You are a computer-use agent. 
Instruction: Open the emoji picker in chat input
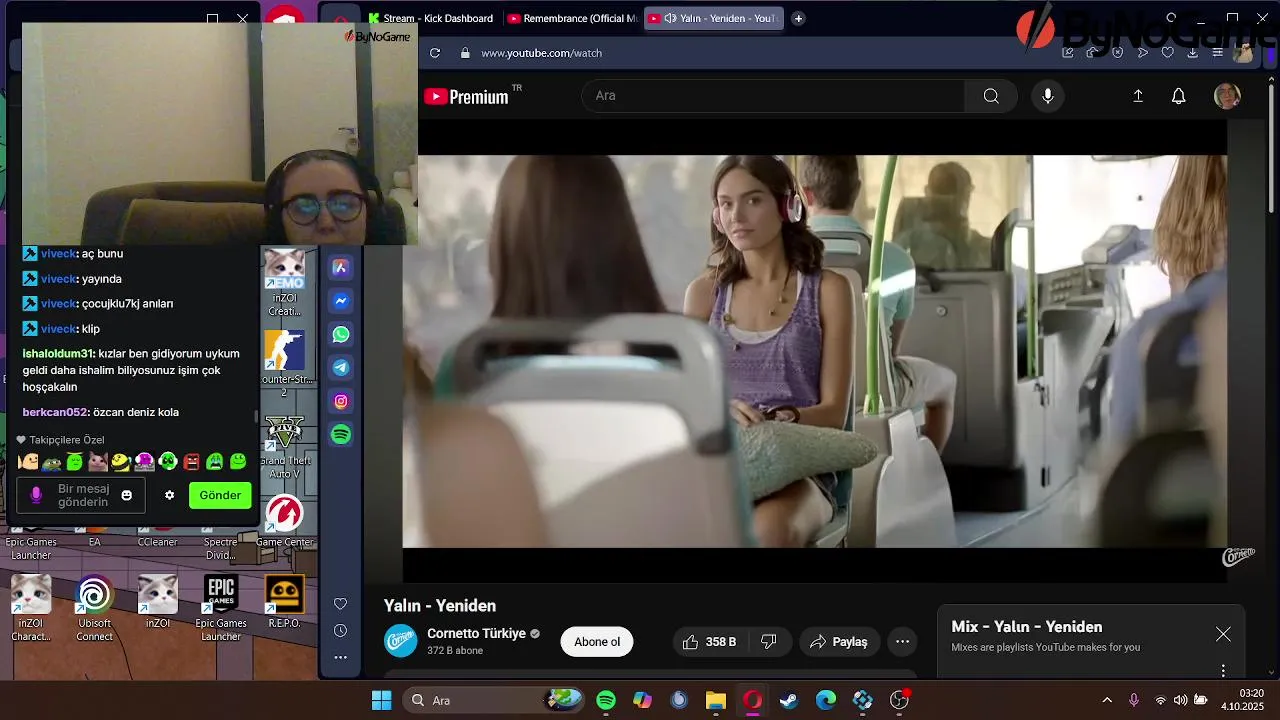[127, 495]
